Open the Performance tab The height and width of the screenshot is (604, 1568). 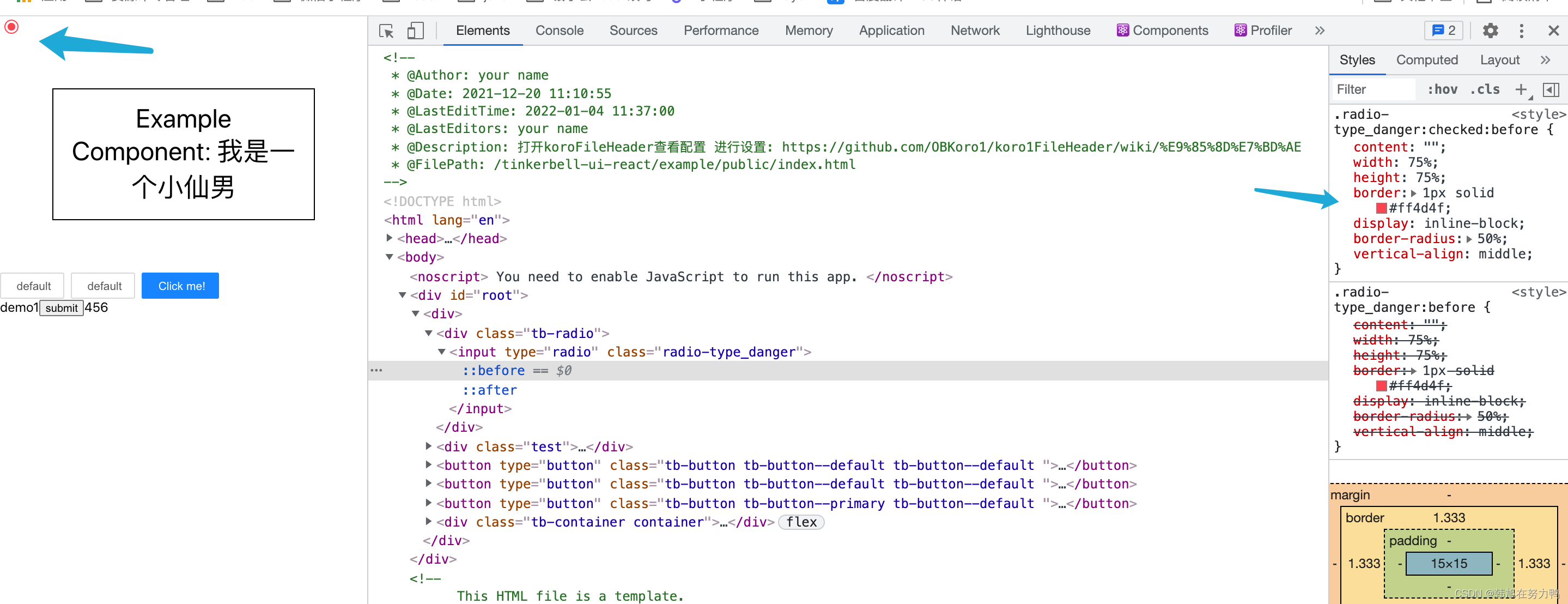point(721,31)
